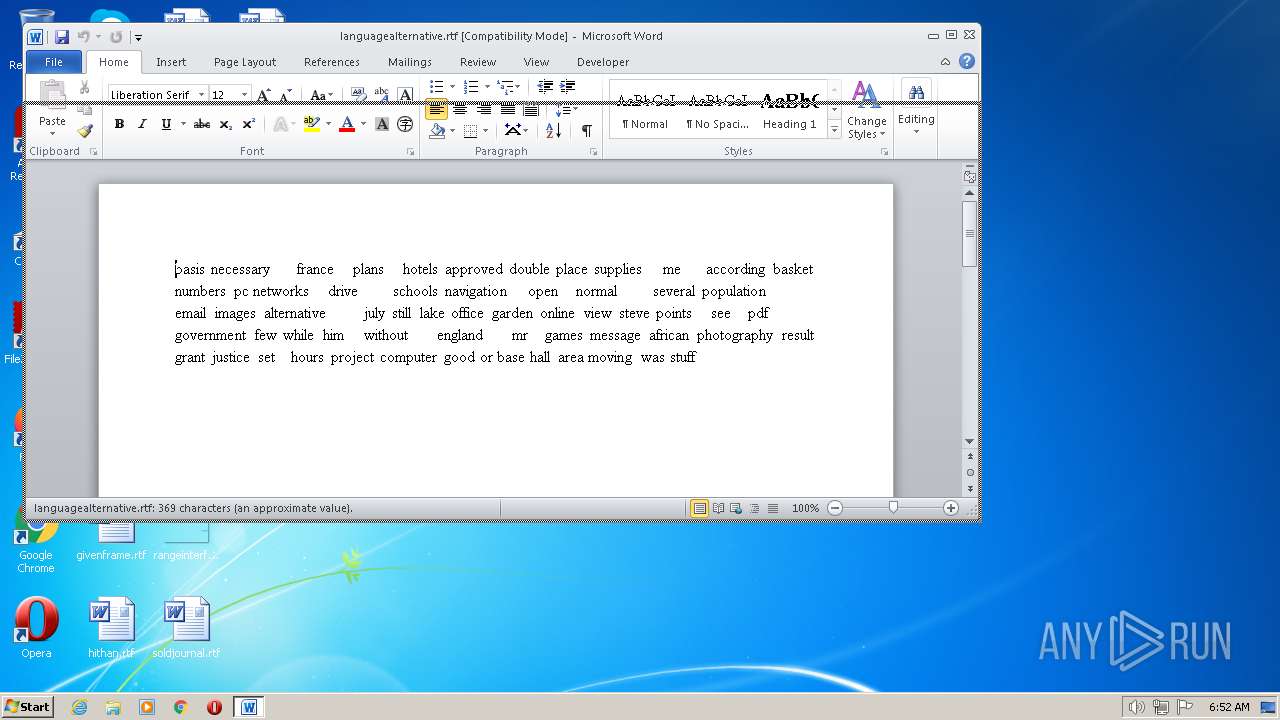
Task: Click the Center alignment icon
Action: point(460,109)
